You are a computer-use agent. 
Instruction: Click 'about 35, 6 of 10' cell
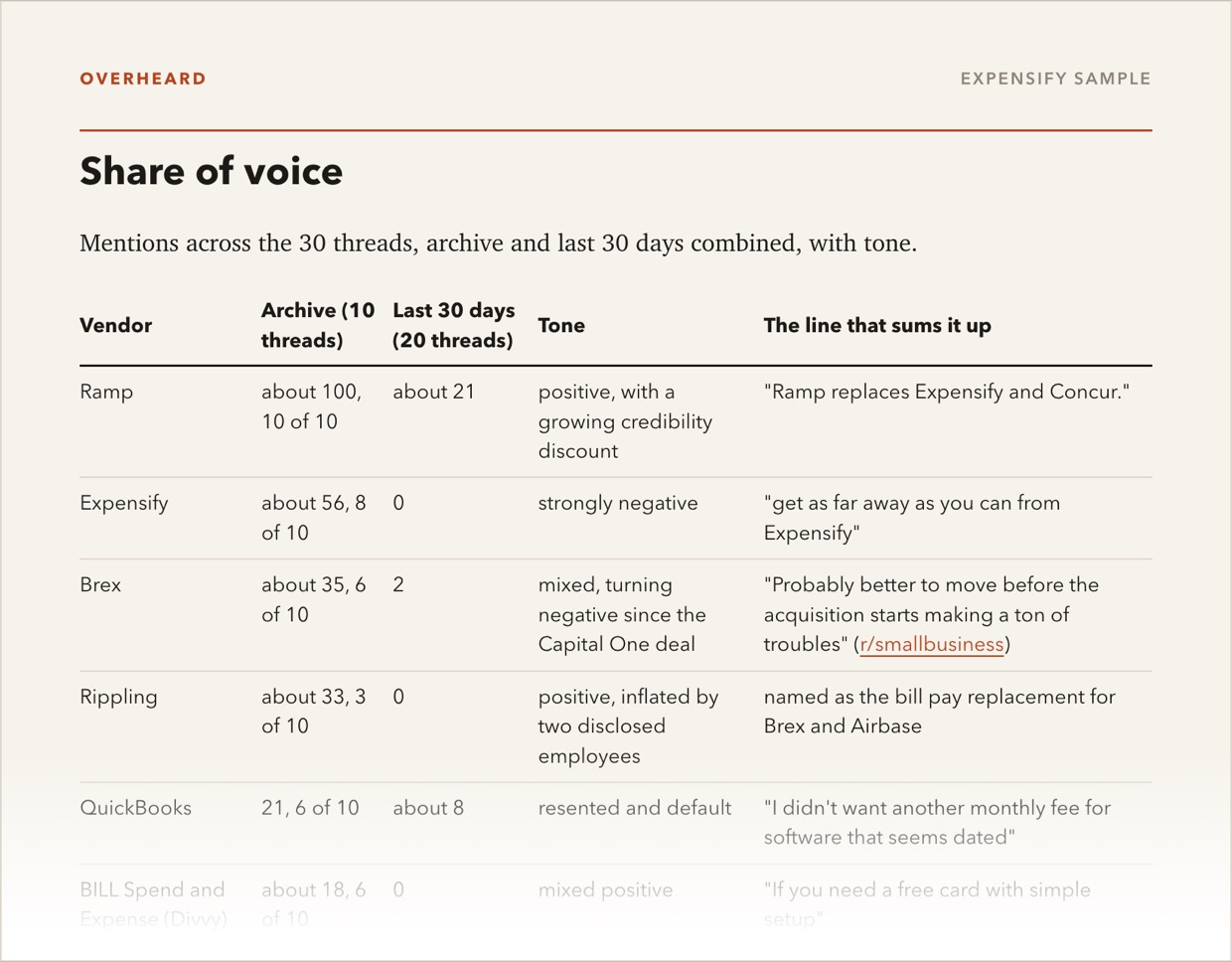(314, 599)
